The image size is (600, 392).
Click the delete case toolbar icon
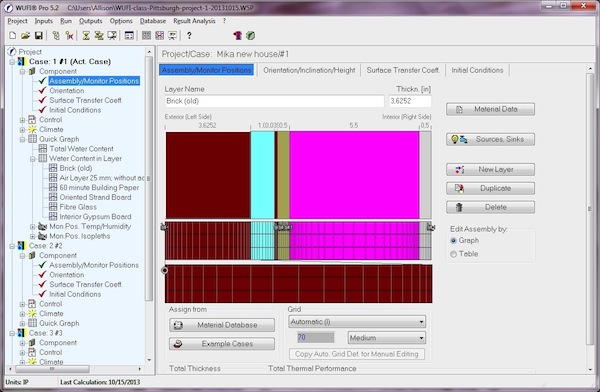(x=69, y=36)
